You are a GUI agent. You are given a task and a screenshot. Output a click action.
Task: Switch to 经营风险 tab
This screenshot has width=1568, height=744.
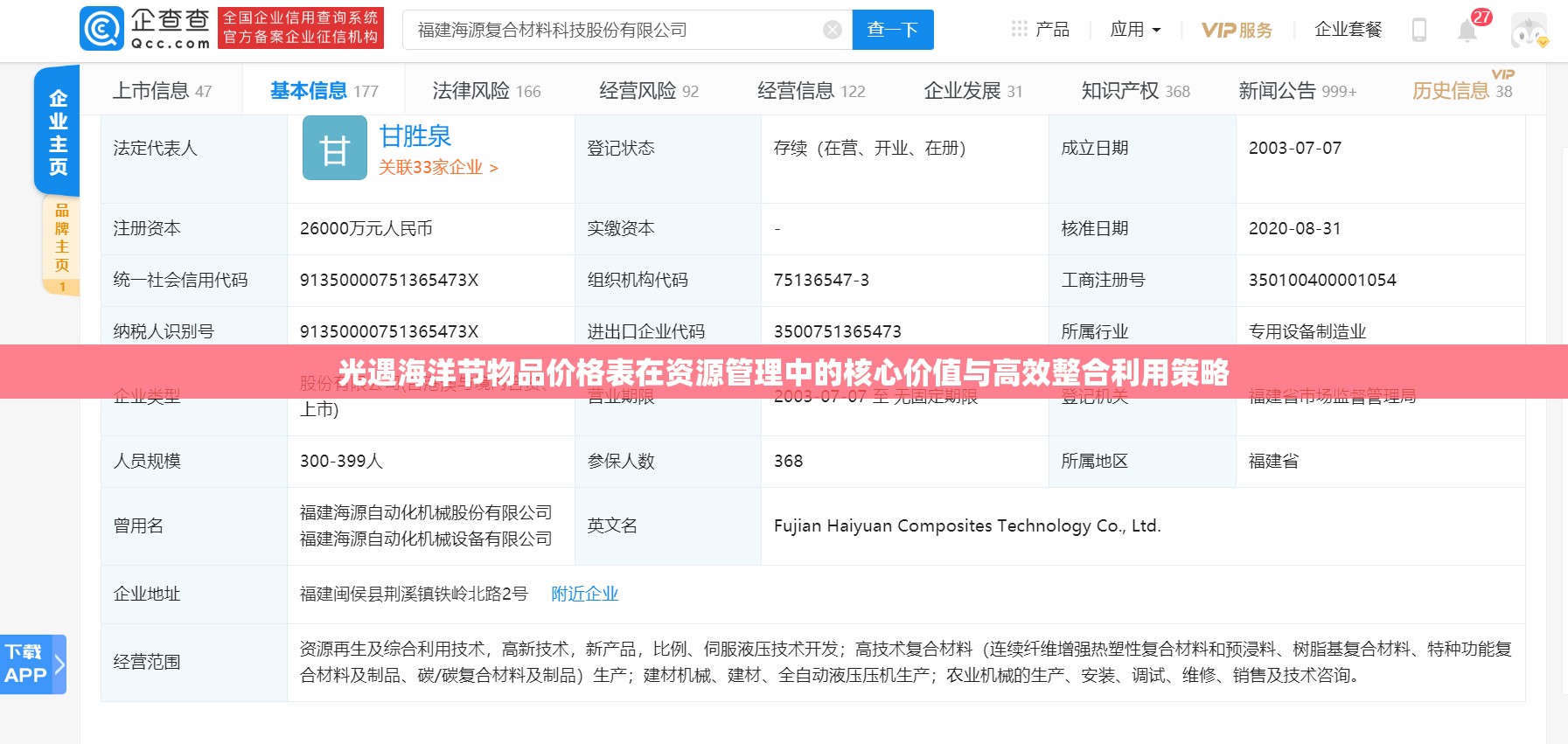pyautogui.click(x=649, y=91)
